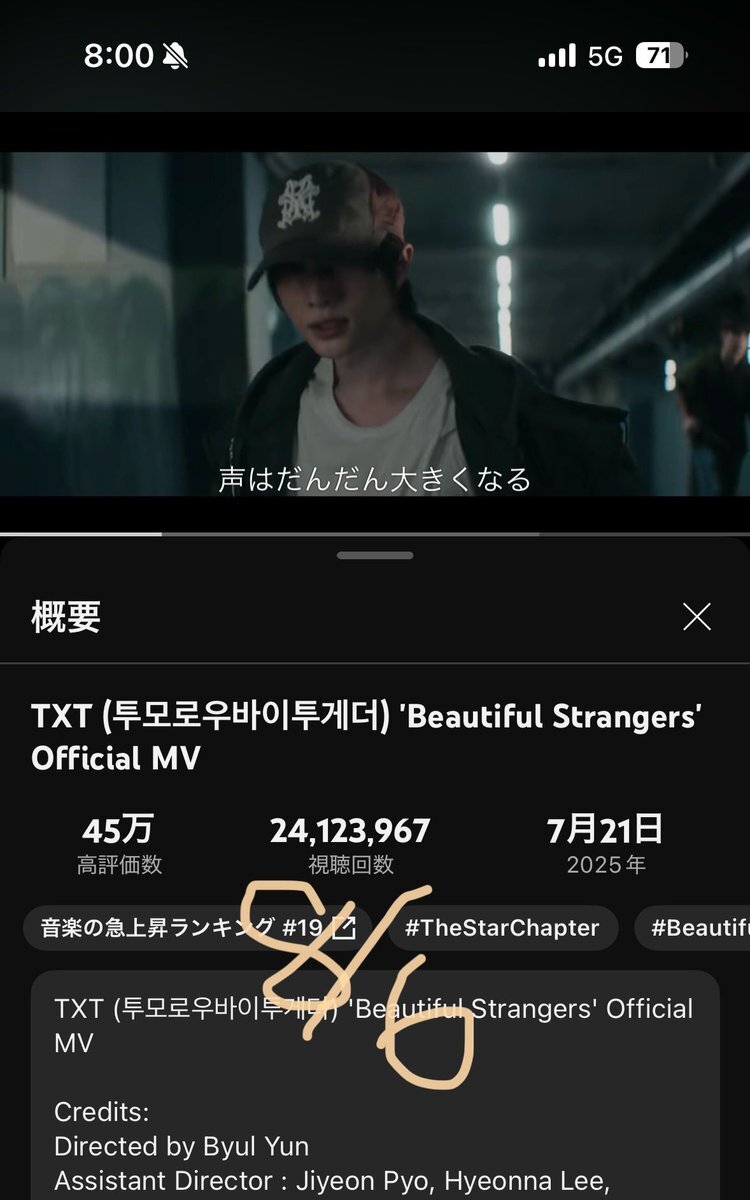Viewport: 750px width, 1200px height.
Task: Tap the cellular signal bars icon
Action: pyautogui.click(x=557, y=56)
